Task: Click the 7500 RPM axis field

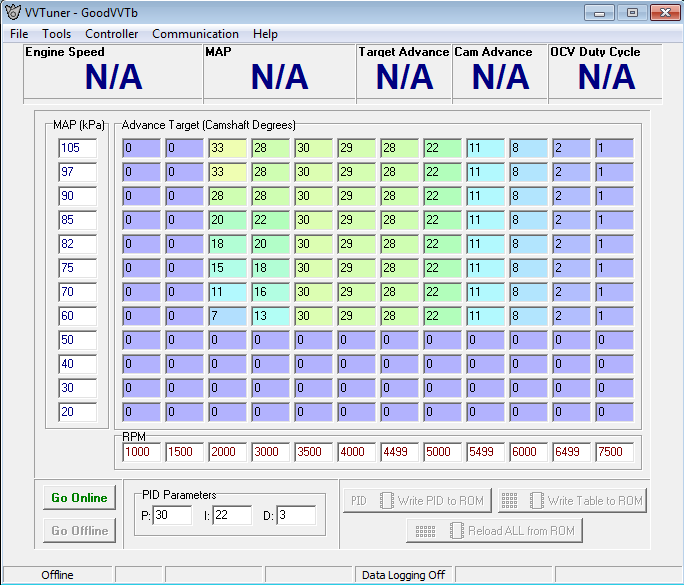Action: click(615, 452)
